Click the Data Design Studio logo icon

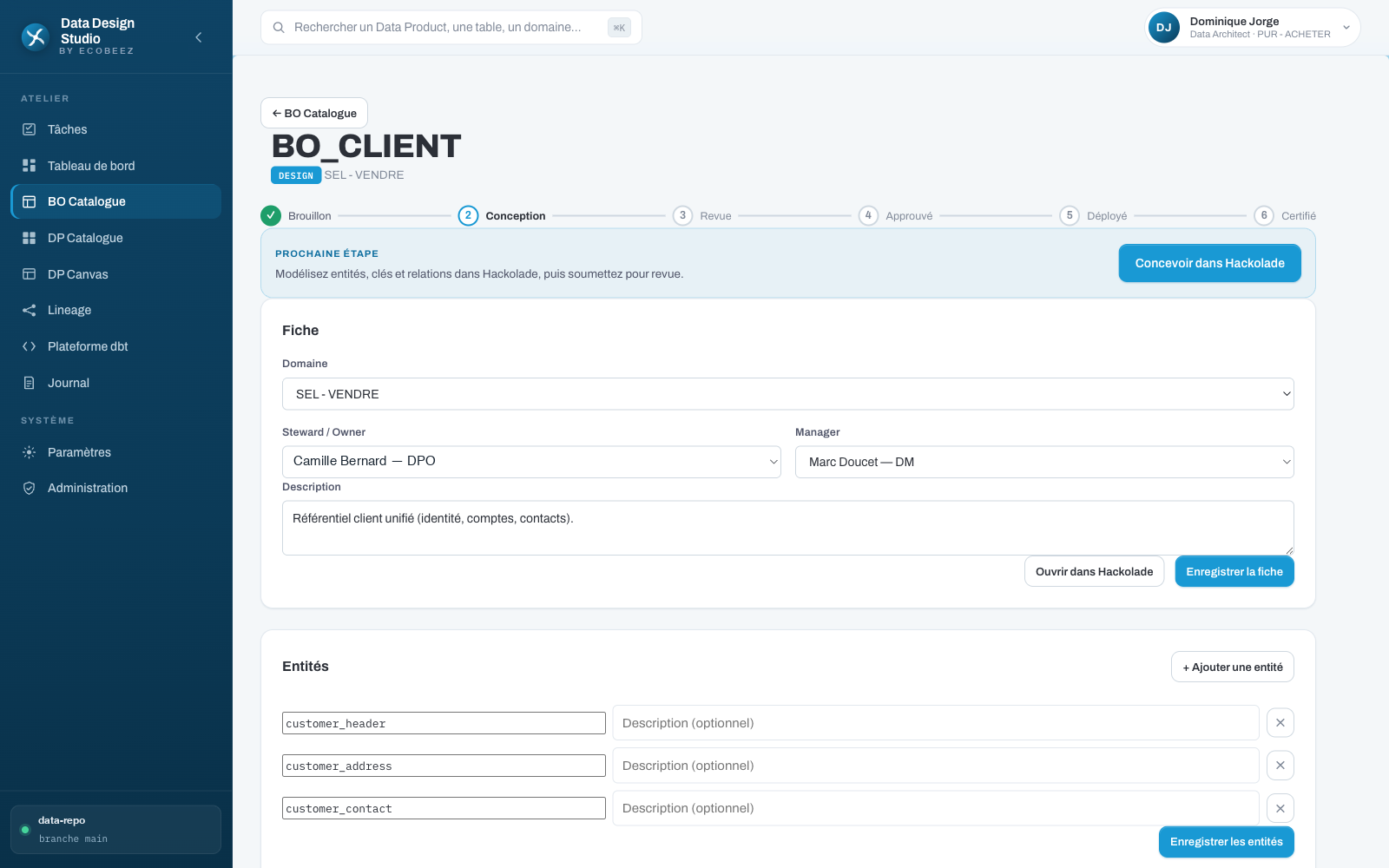[x=35, y=36]
